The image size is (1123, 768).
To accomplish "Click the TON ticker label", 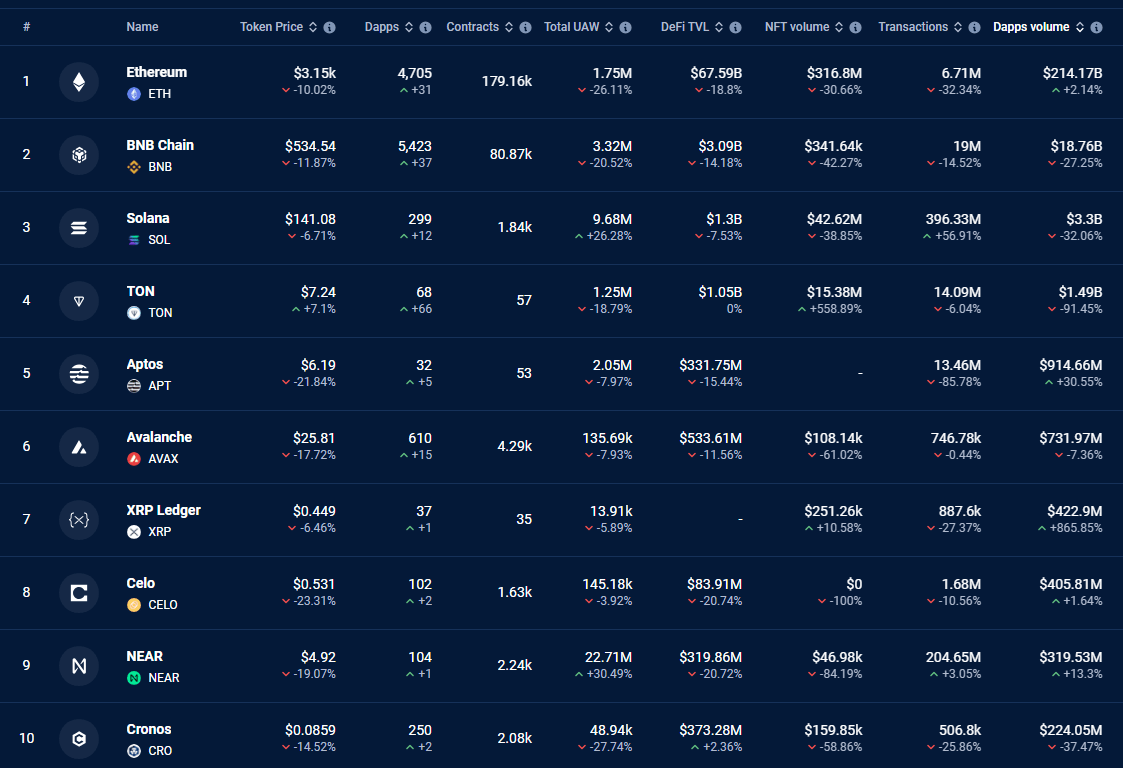I will tap(160, 313).
